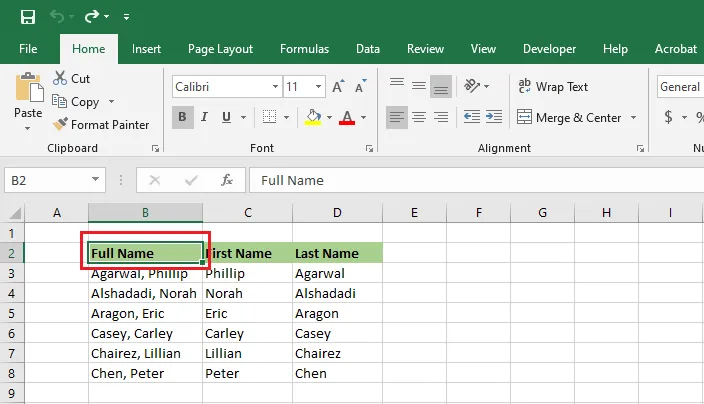This screenshot has height=404, width=704.
Task: Center text horizontally
Action: pyautogui.click(x=419, y=117)
